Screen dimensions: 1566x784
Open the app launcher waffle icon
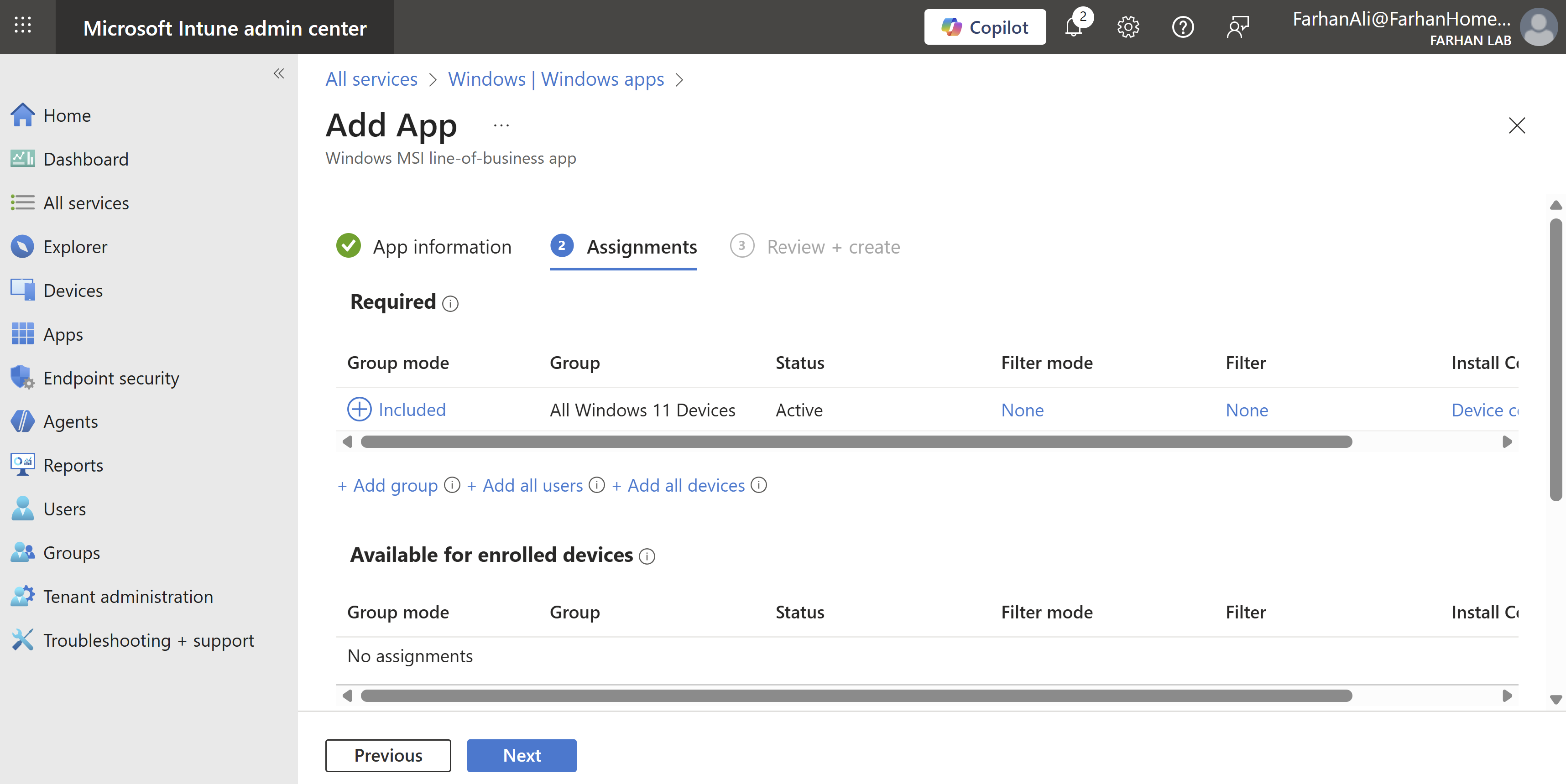click(x=22, y=26)
